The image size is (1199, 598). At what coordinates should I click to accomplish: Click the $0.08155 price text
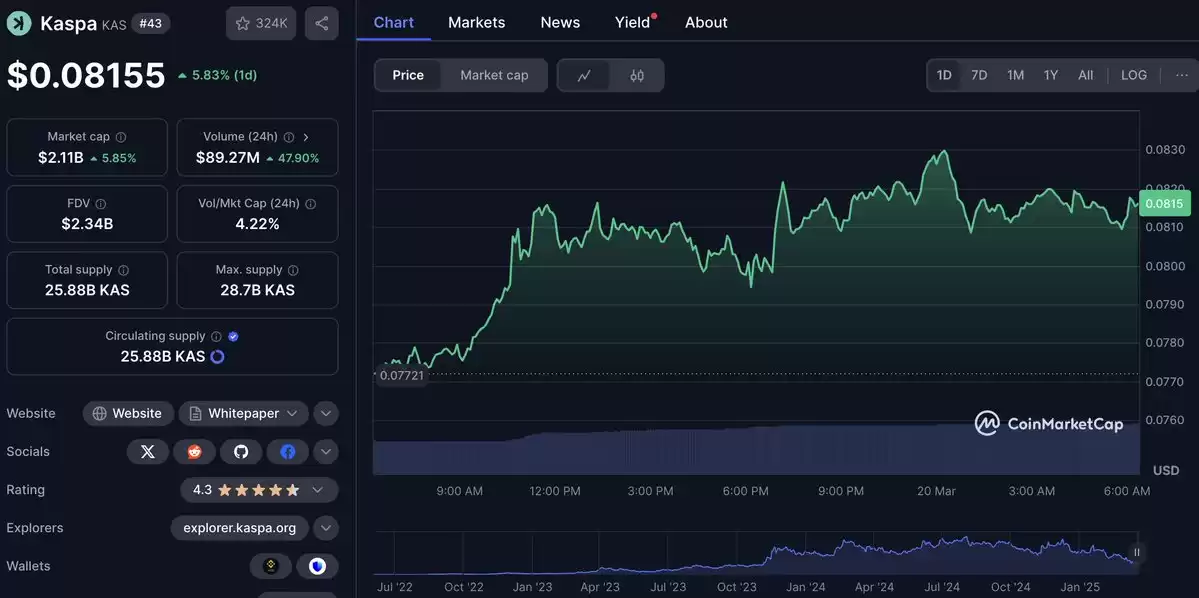pos(86,76)
